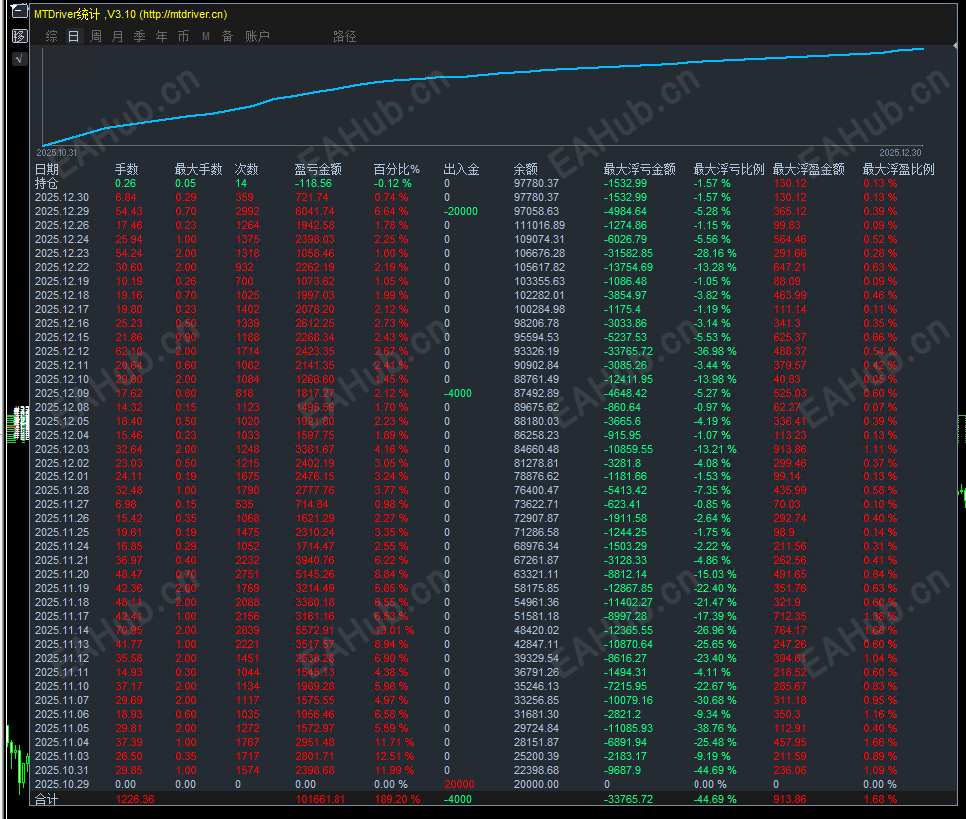Screen dimensions: 966x819
Task: Click the 13.01 % percentage value
Action: [x=394, y=630]
